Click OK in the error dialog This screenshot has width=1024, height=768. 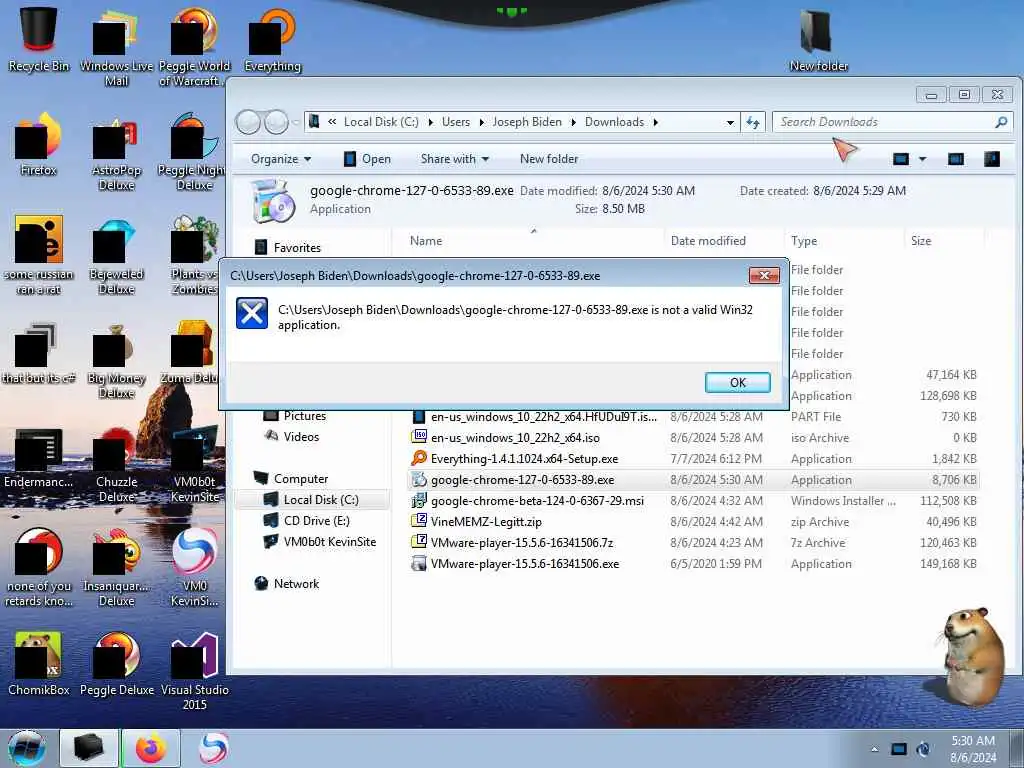[x=737, y=383]
